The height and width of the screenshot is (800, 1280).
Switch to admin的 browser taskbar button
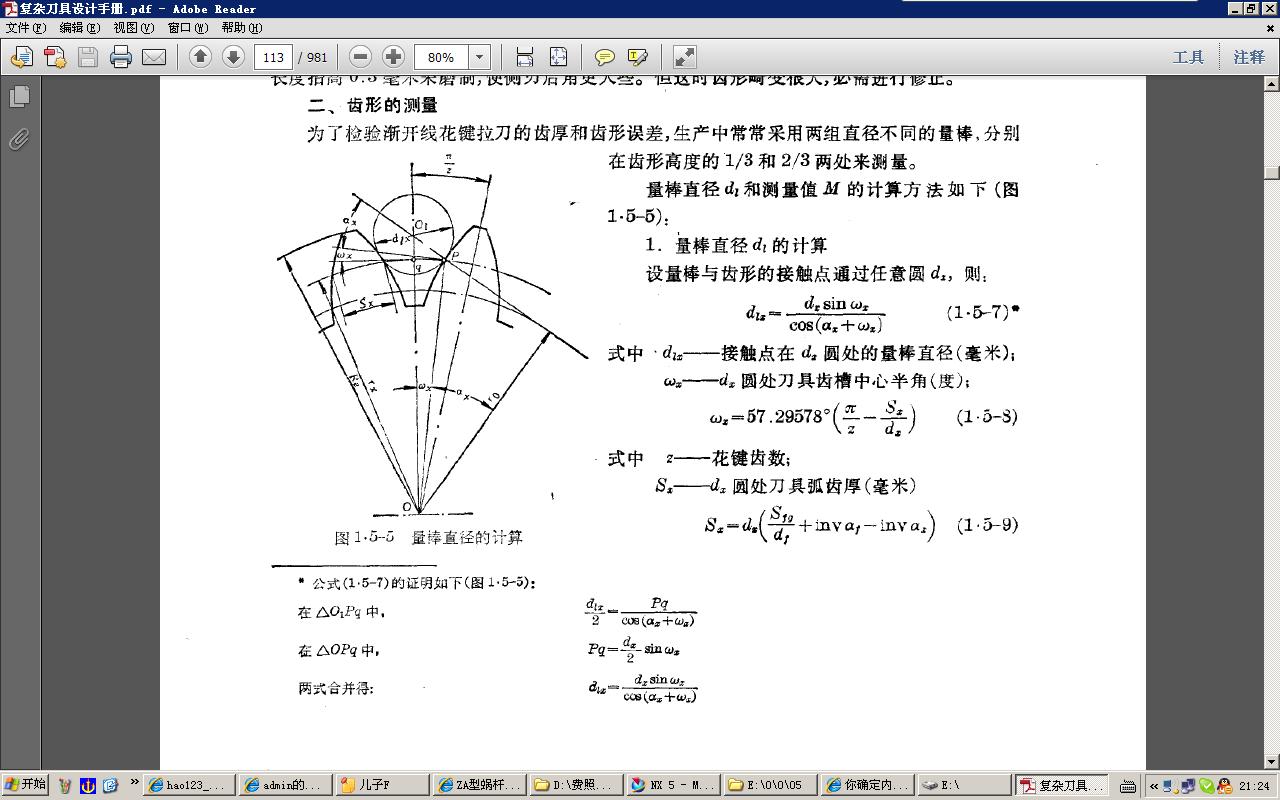click(286, 786)
